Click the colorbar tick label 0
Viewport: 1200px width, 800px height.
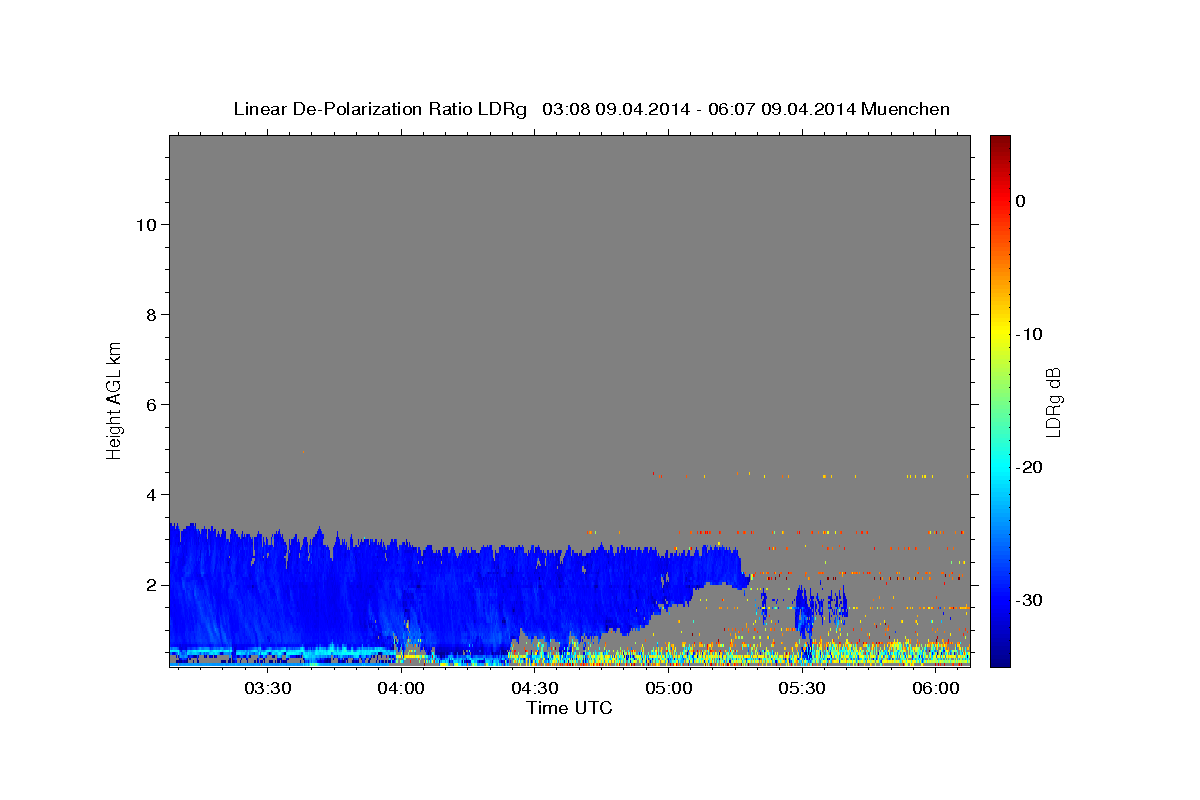pyautogui.click(x=1021, y=201)
